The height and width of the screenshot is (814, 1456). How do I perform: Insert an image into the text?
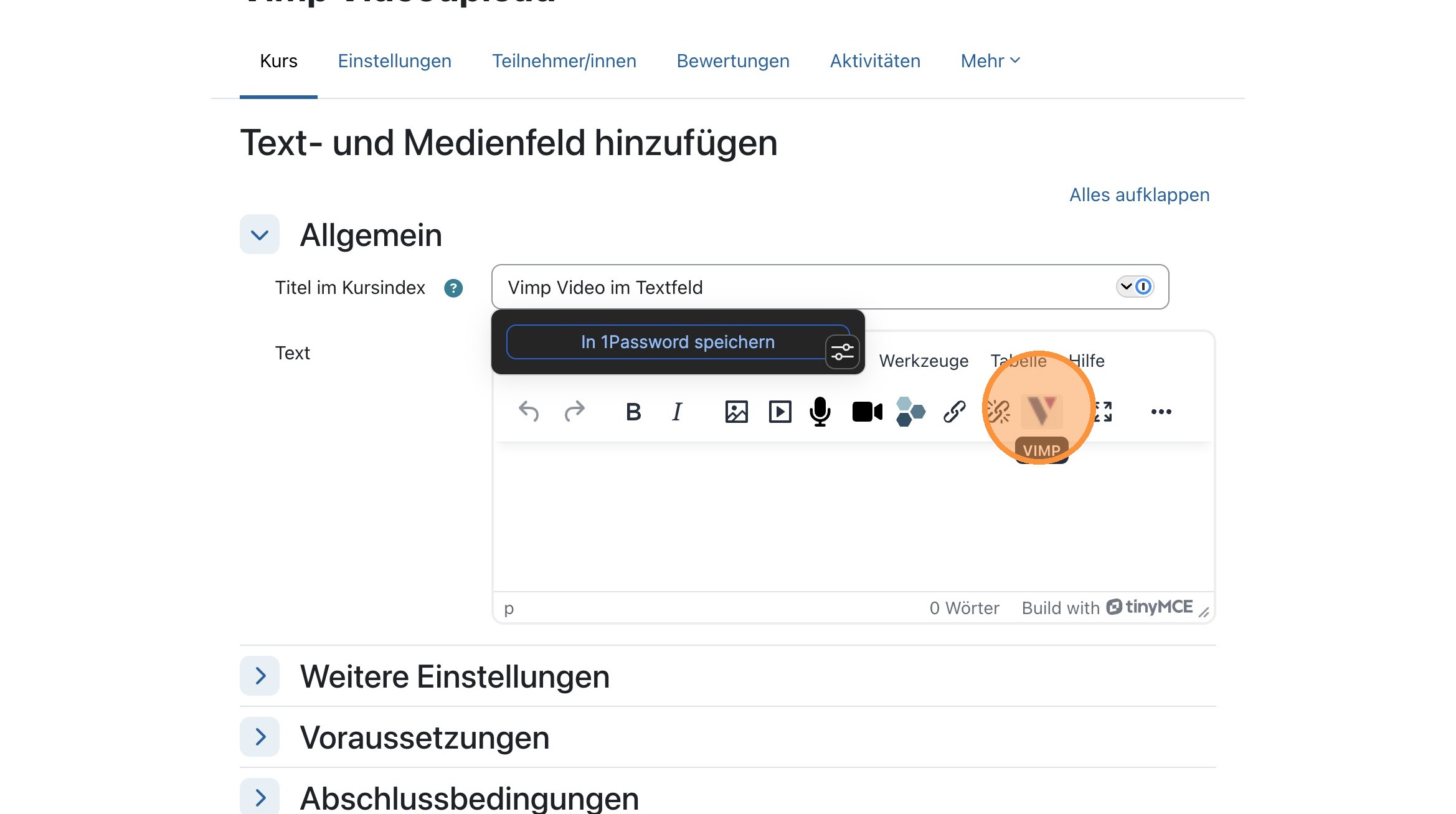tap(735, 411)
